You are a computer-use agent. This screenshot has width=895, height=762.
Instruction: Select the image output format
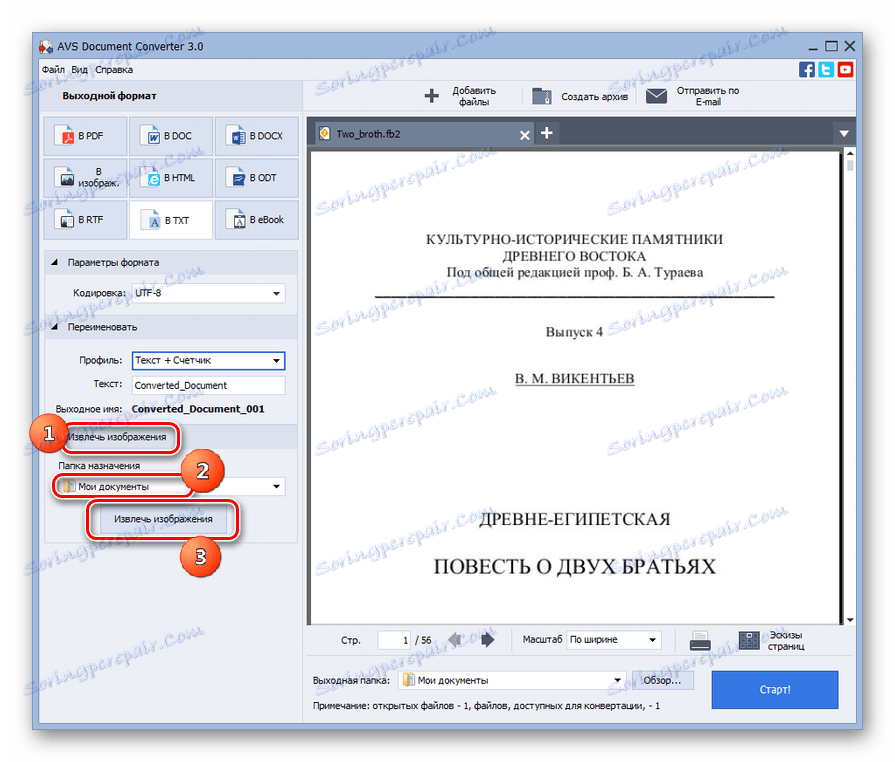85,178
